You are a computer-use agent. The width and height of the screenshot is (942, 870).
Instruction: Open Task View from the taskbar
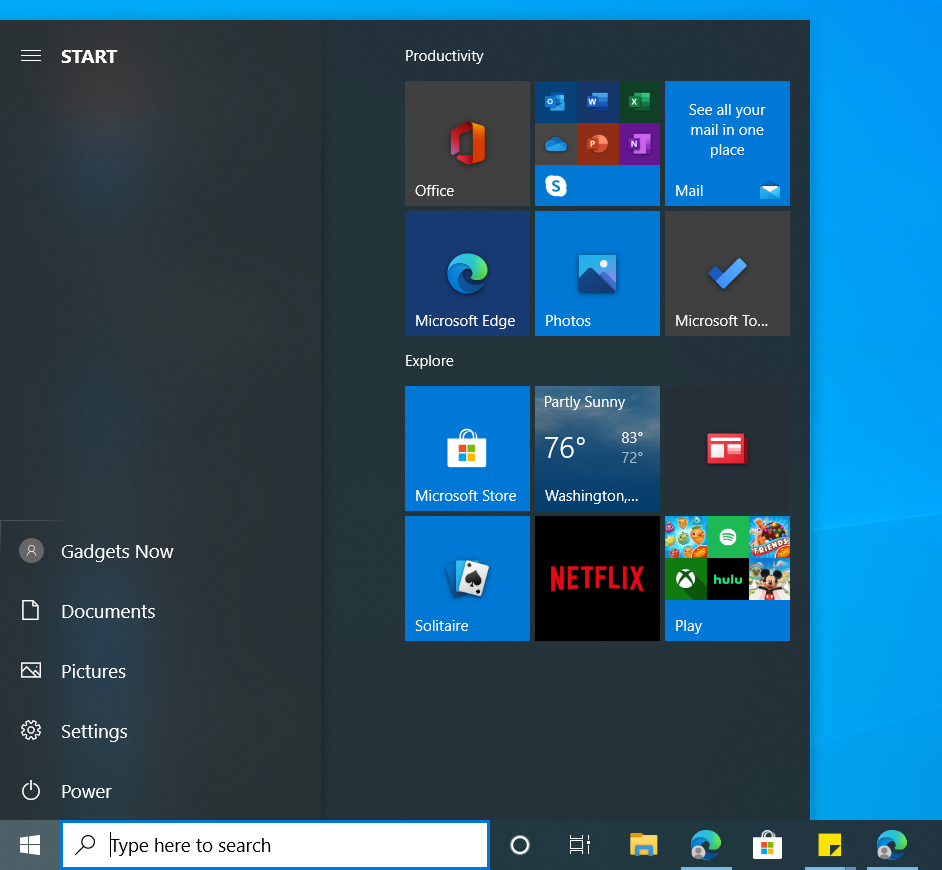click(x=579, y=845)
